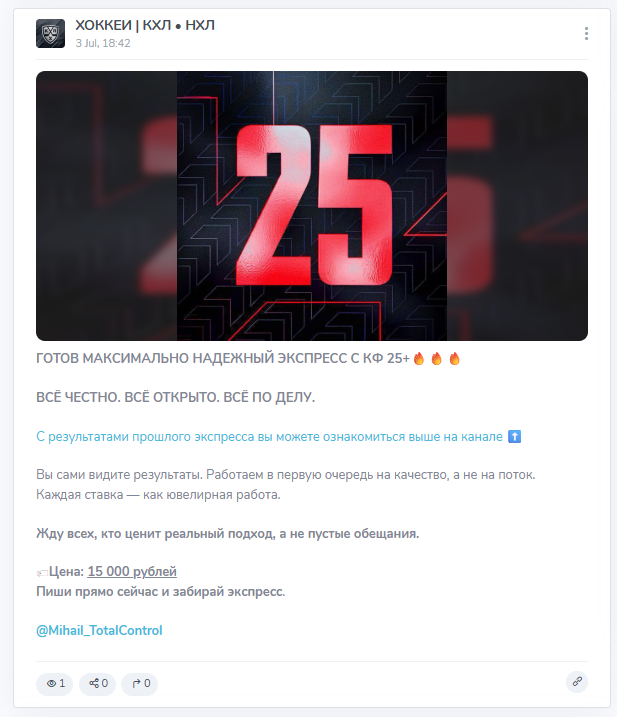Click the bold line Жду всех, кто ценит
617x717 pixels.
[x=228, y=534]
